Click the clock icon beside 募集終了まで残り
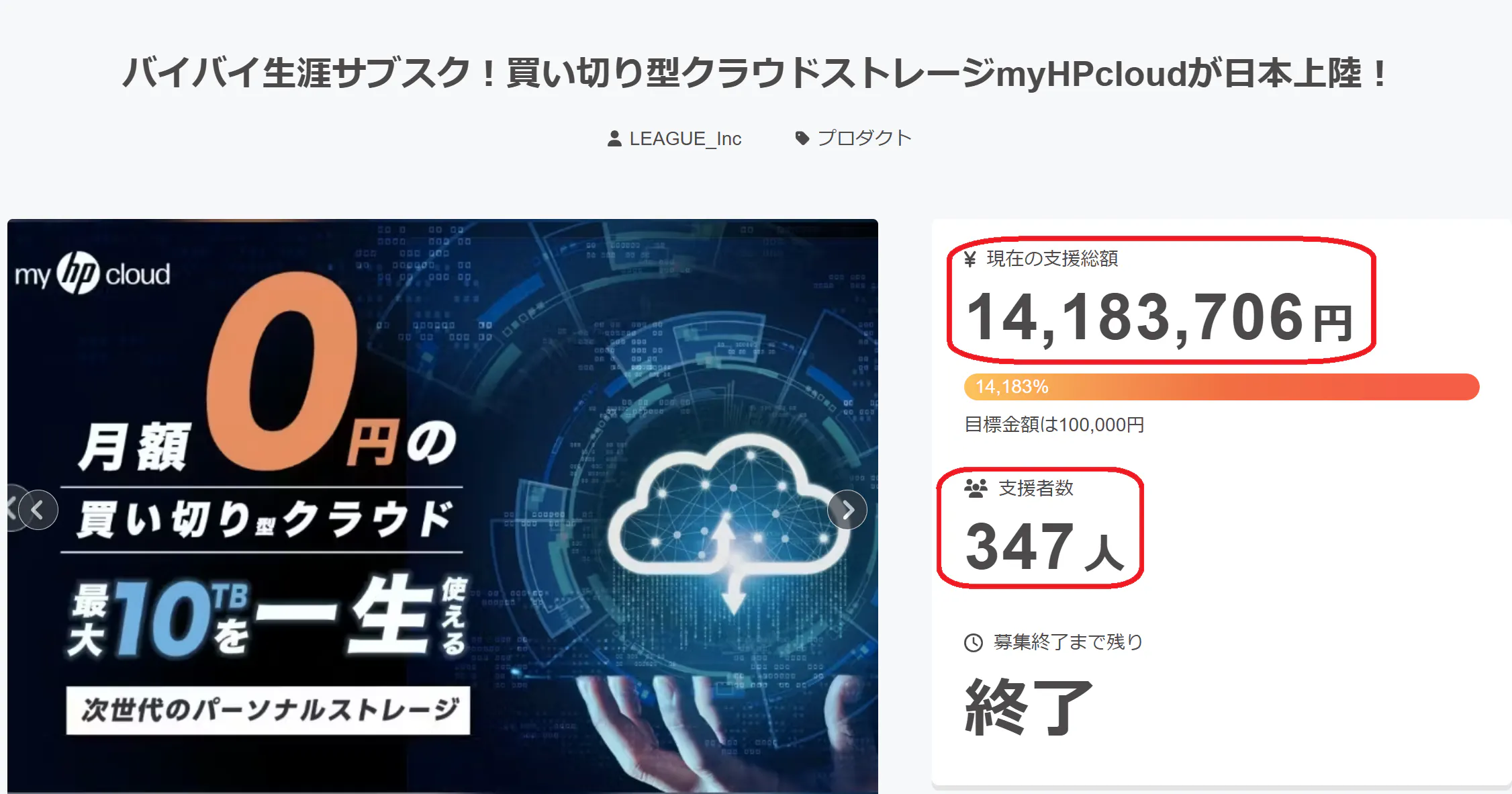The width and height of the screenshot is (1512, 794). click(x=973, y=643)
